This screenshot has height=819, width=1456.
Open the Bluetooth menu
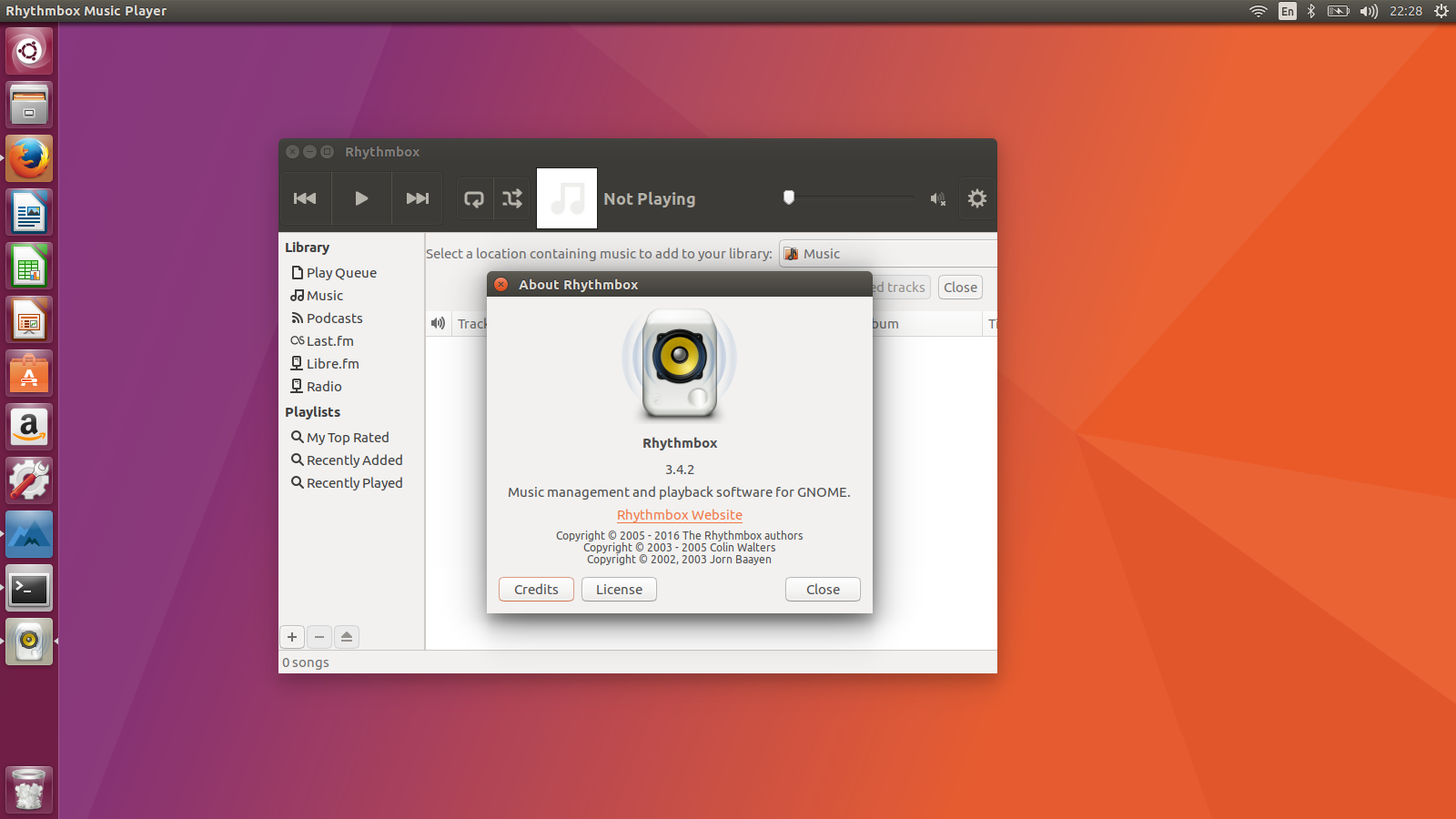1311,11
